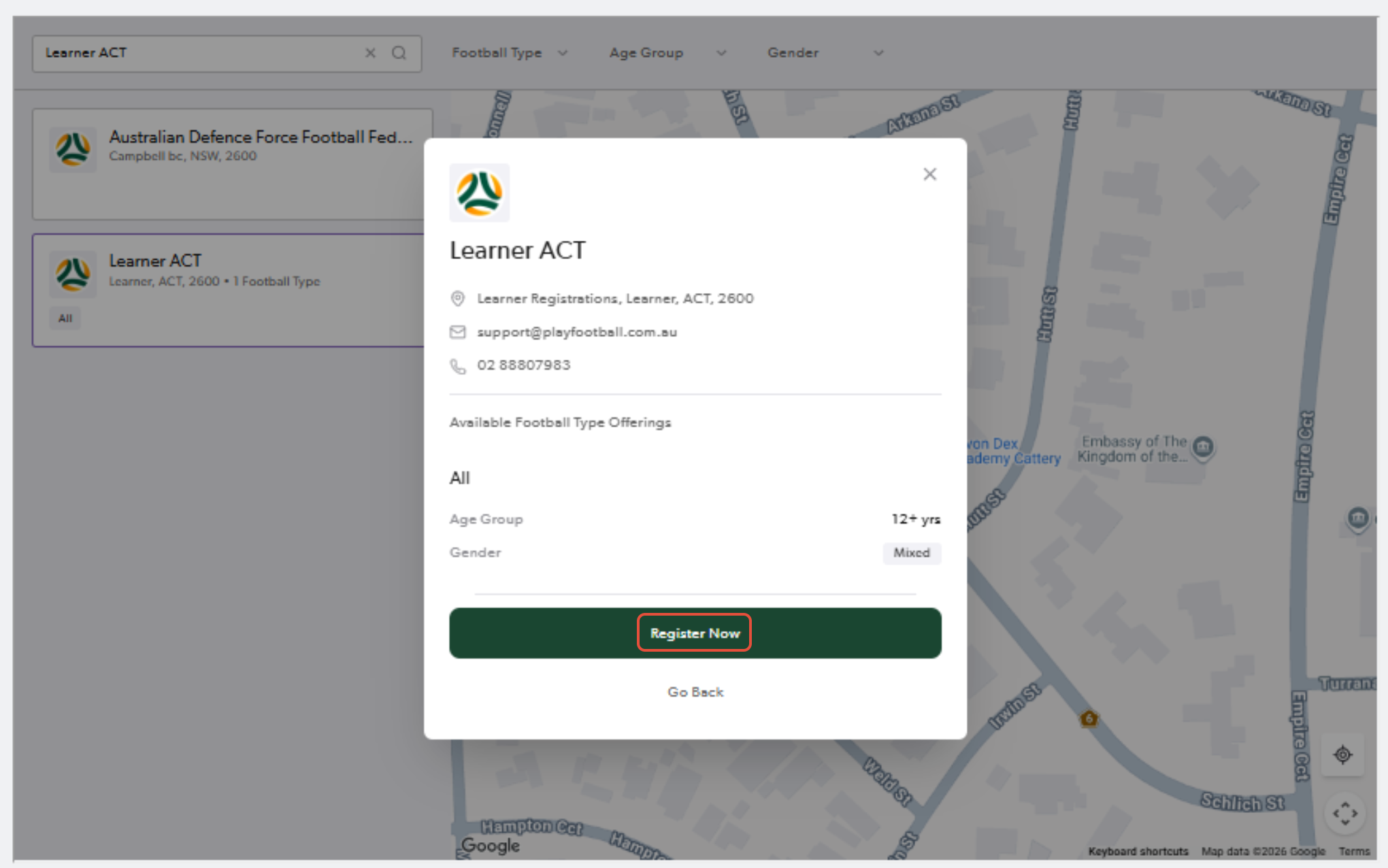Close the Learner ACT dialog

point(929,174)
